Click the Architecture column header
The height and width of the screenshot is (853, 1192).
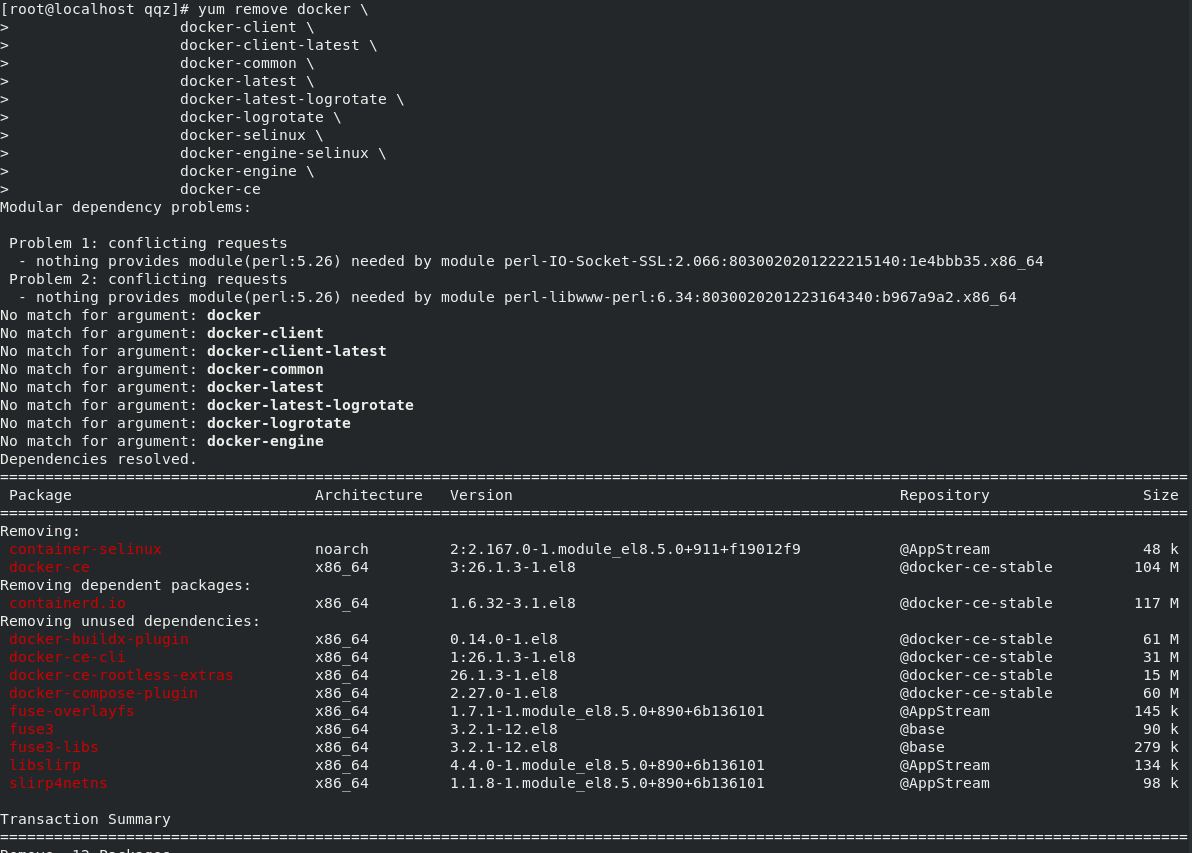pos(368,495)
